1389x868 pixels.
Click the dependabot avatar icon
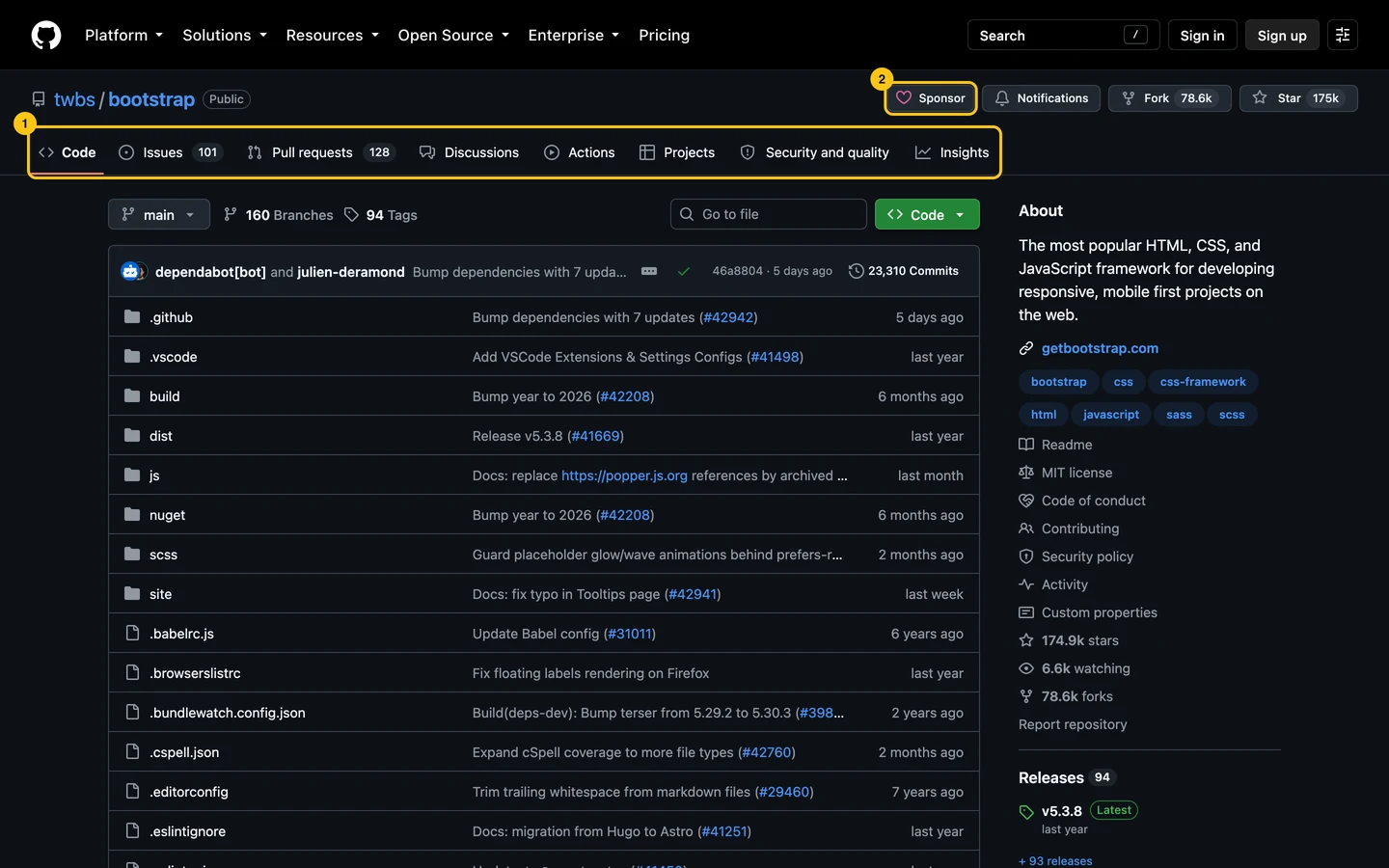(131, 272)
